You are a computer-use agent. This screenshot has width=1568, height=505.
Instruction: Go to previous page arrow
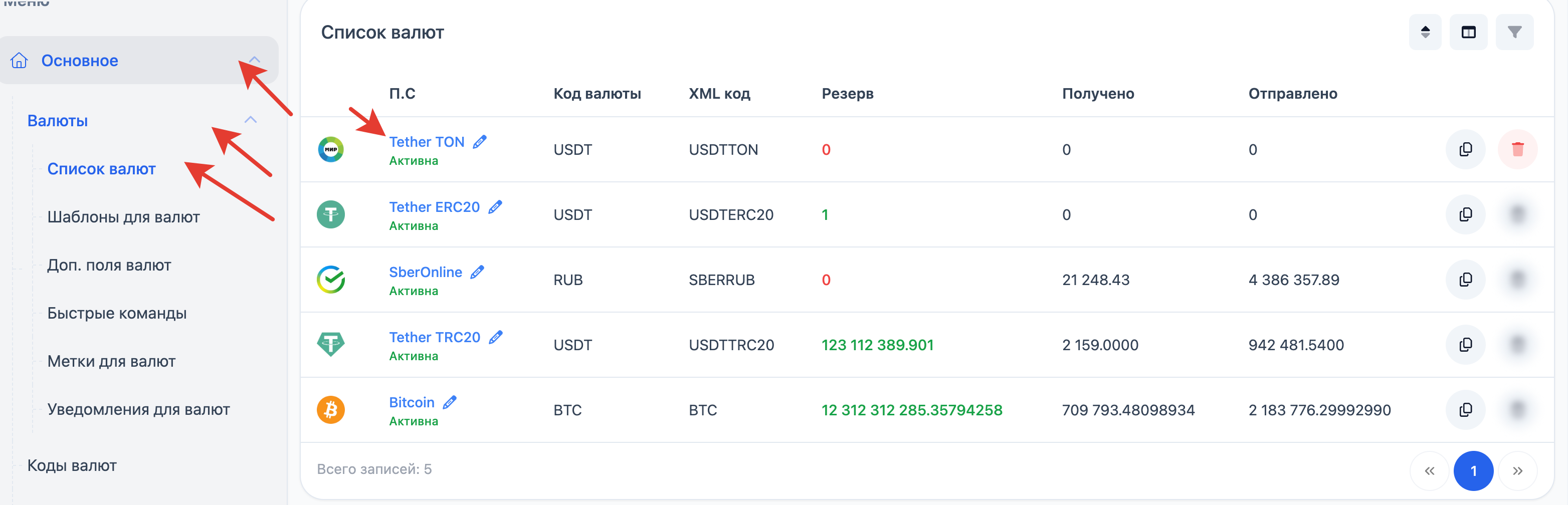(x=1429, y=470)
